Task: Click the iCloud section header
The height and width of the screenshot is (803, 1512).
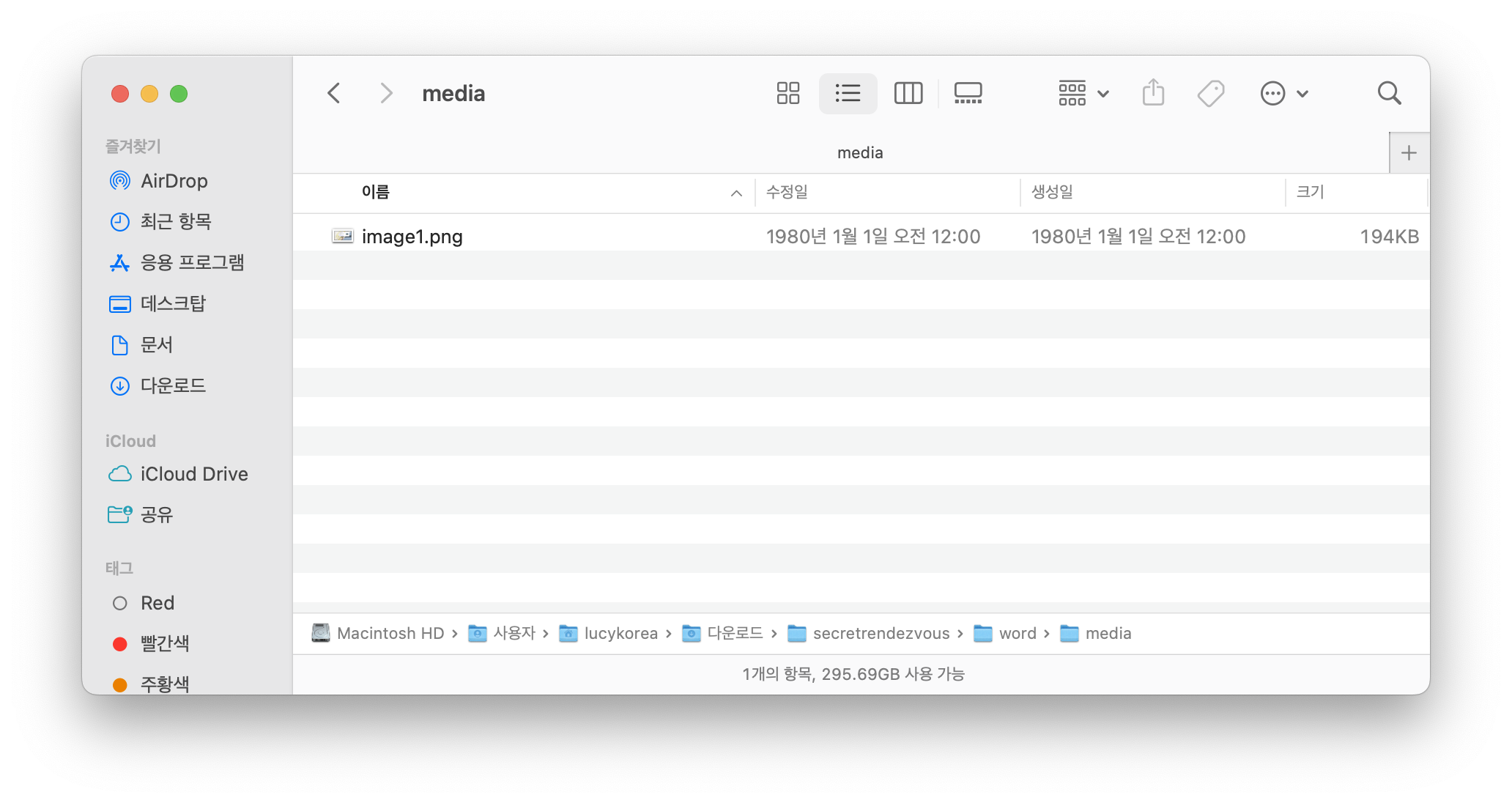Action: tap(130, 441)
